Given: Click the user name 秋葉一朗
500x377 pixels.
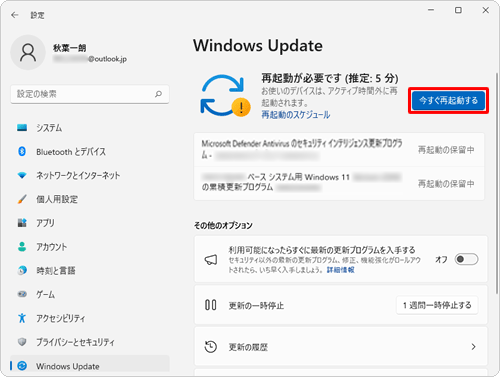Looking at the screenshot, I should [x=69, y=48].
